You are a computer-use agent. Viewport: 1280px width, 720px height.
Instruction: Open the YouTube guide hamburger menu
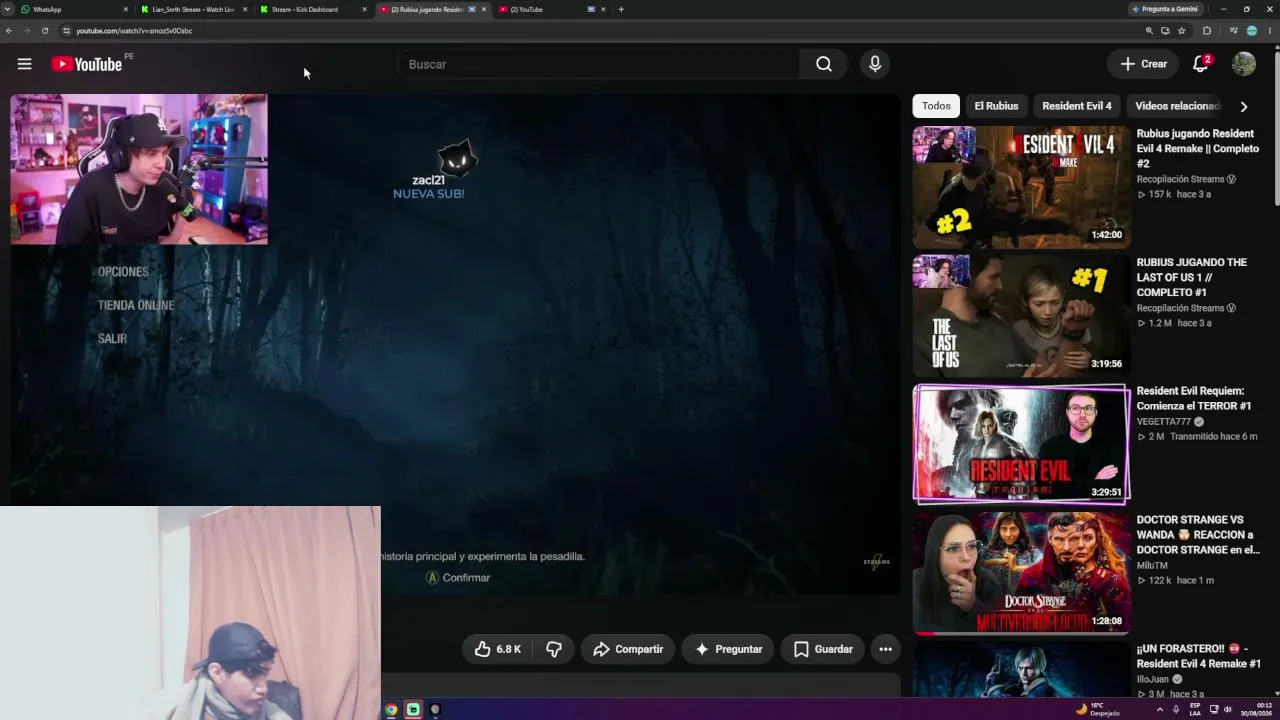pos(24,64)
